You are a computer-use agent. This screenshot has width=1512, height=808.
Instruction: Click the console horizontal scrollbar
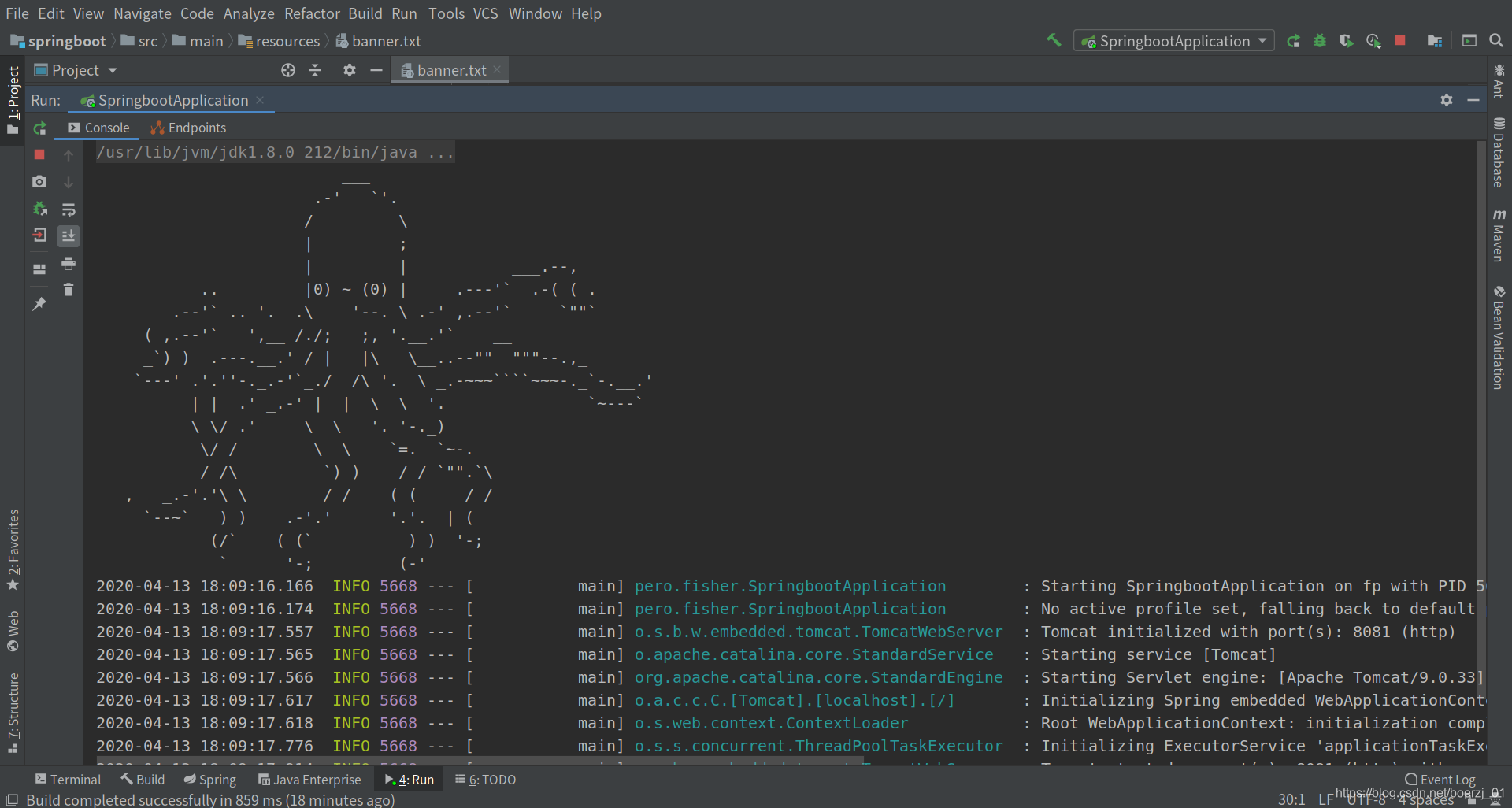point(480,762)
